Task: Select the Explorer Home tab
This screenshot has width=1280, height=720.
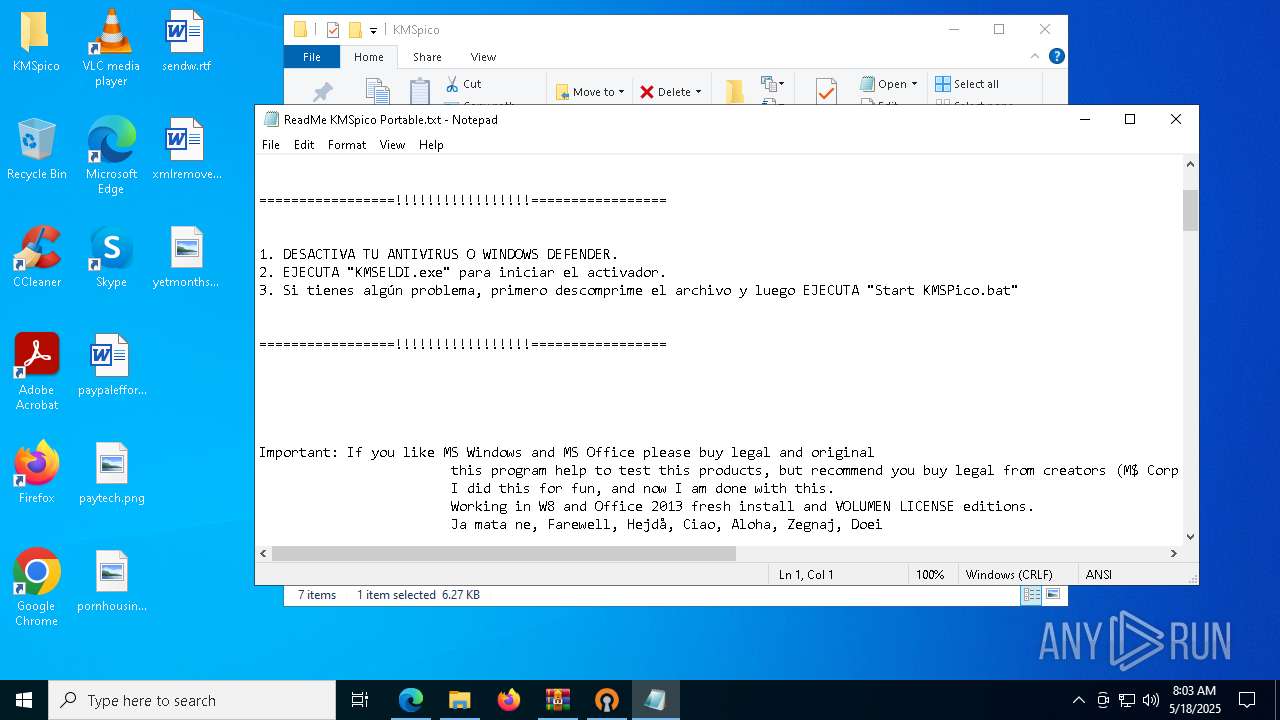Action: (x=369, y=57)
